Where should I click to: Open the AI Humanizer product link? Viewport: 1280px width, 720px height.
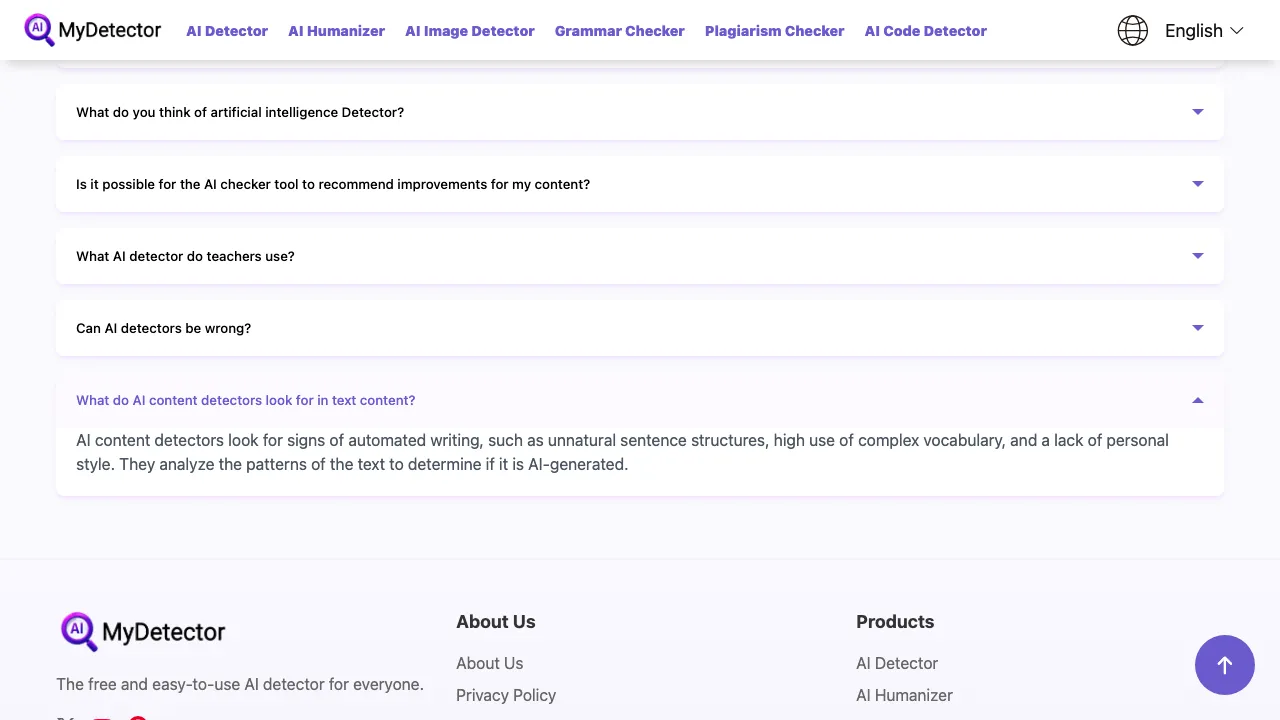click(904, 695)
